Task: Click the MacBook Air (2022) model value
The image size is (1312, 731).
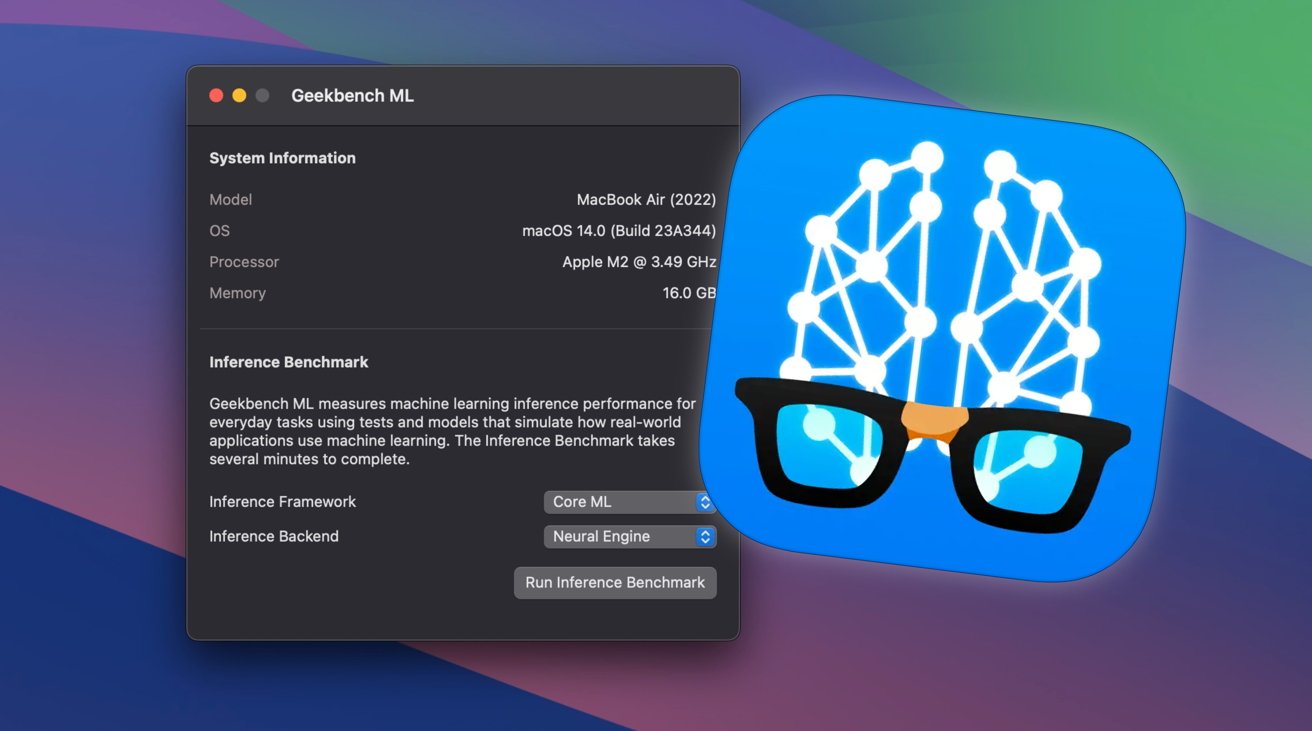Action: (x=646, y=200)
